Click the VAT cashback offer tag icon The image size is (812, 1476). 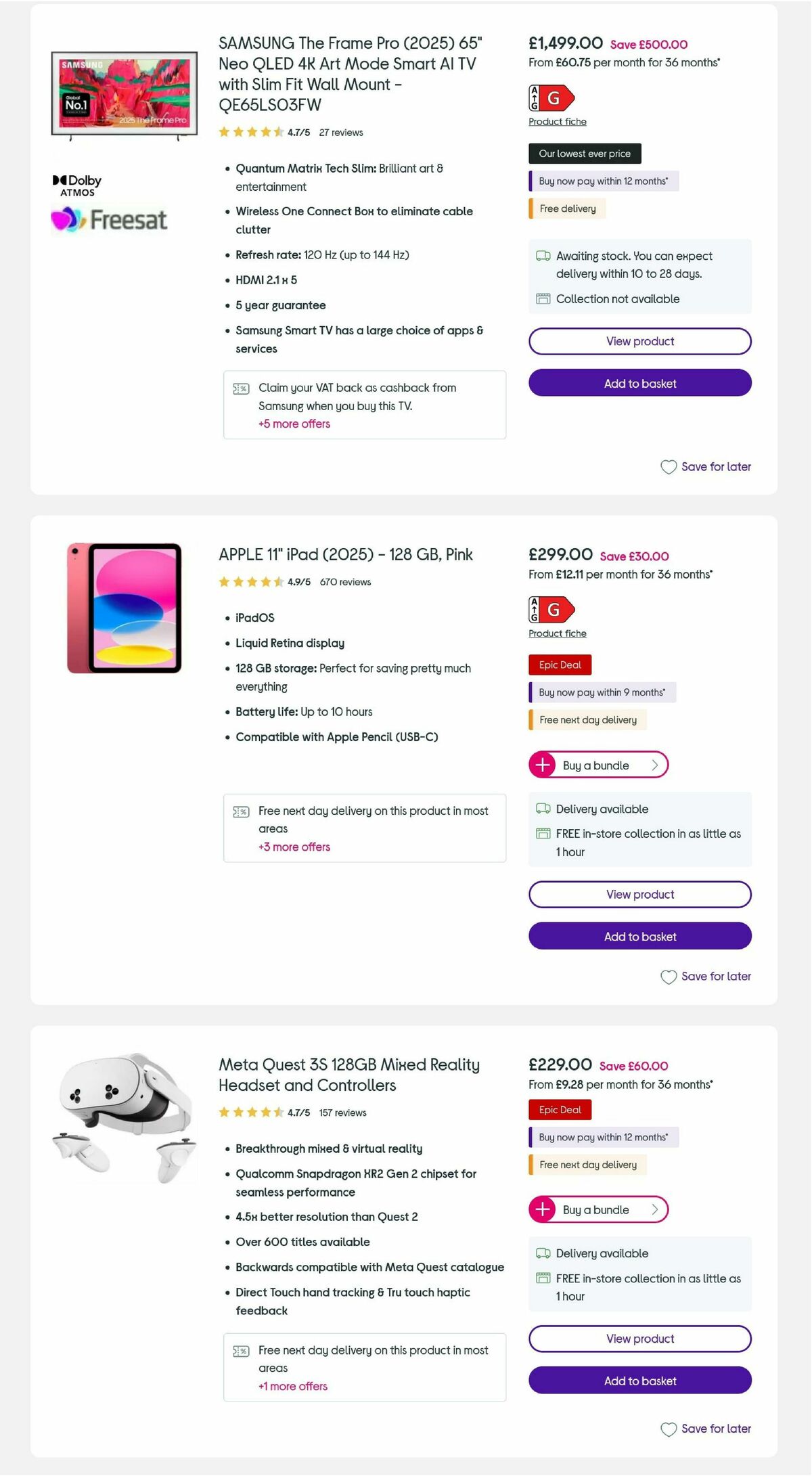pyautogui.click(x=241, y=388)
